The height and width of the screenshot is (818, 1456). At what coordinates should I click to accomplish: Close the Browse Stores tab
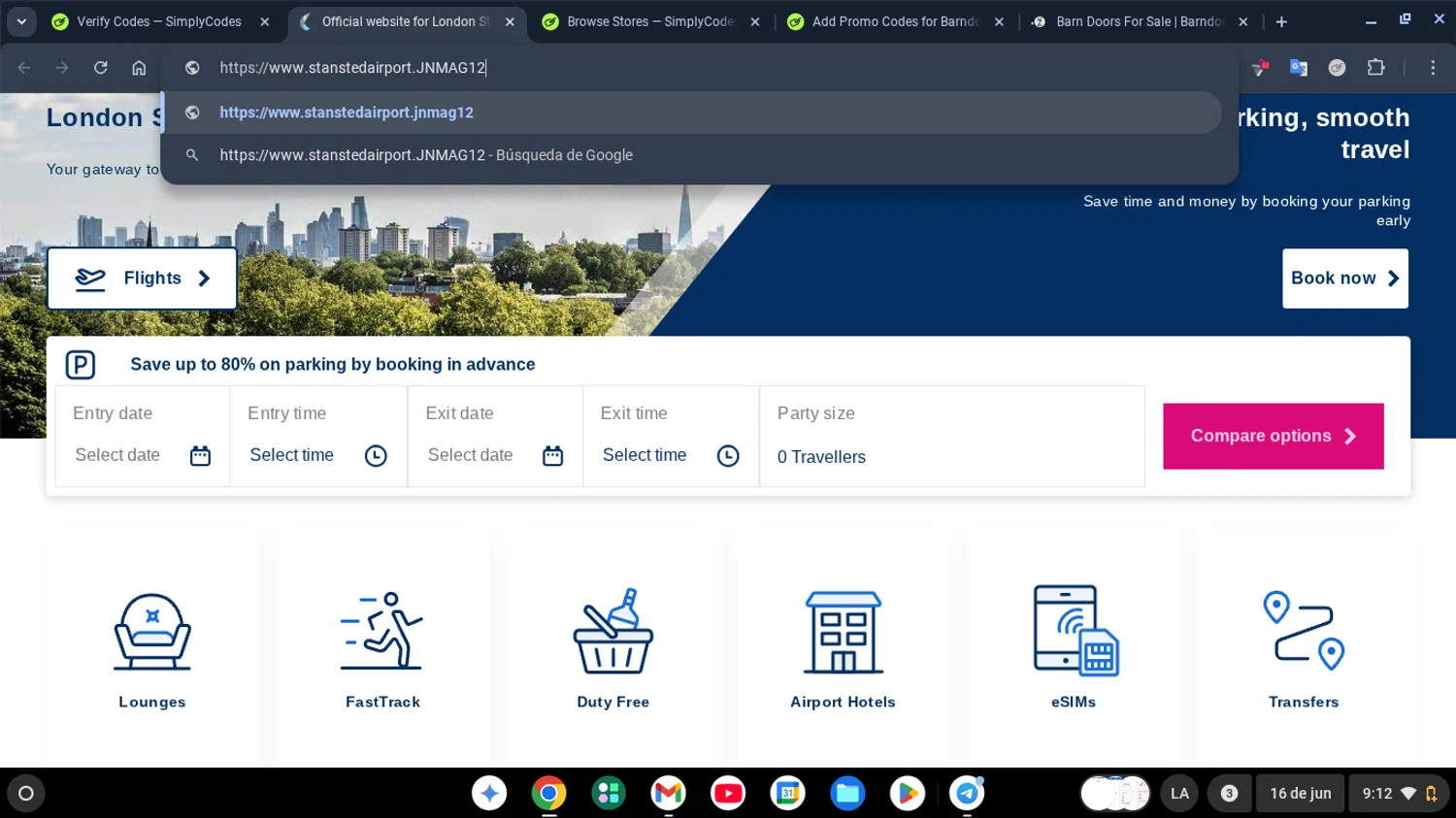(x=755, y=21)
